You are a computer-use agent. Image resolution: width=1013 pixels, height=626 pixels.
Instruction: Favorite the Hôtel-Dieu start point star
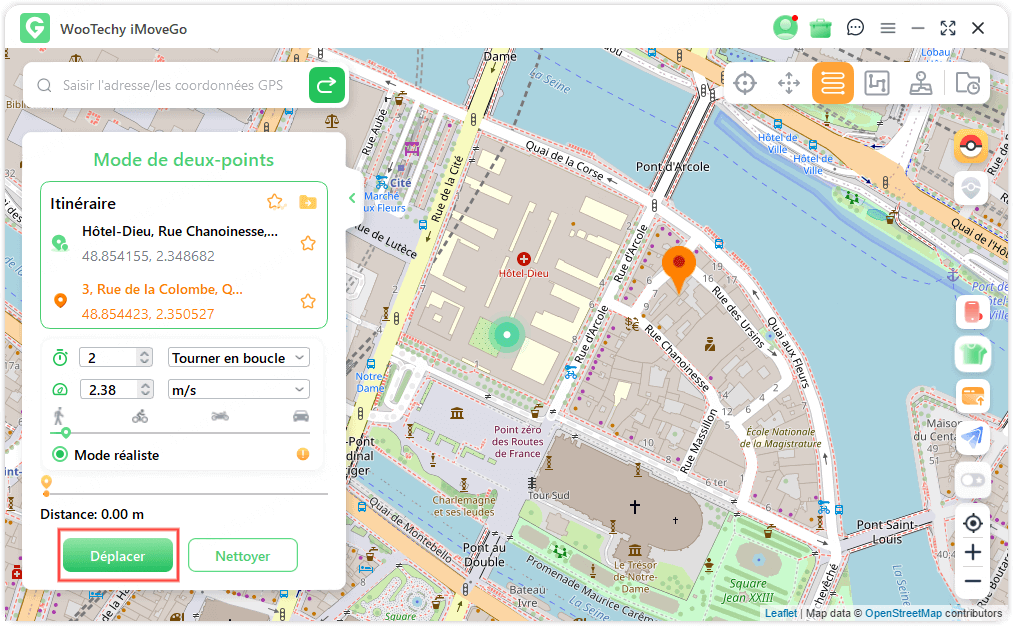click(308, 243)
